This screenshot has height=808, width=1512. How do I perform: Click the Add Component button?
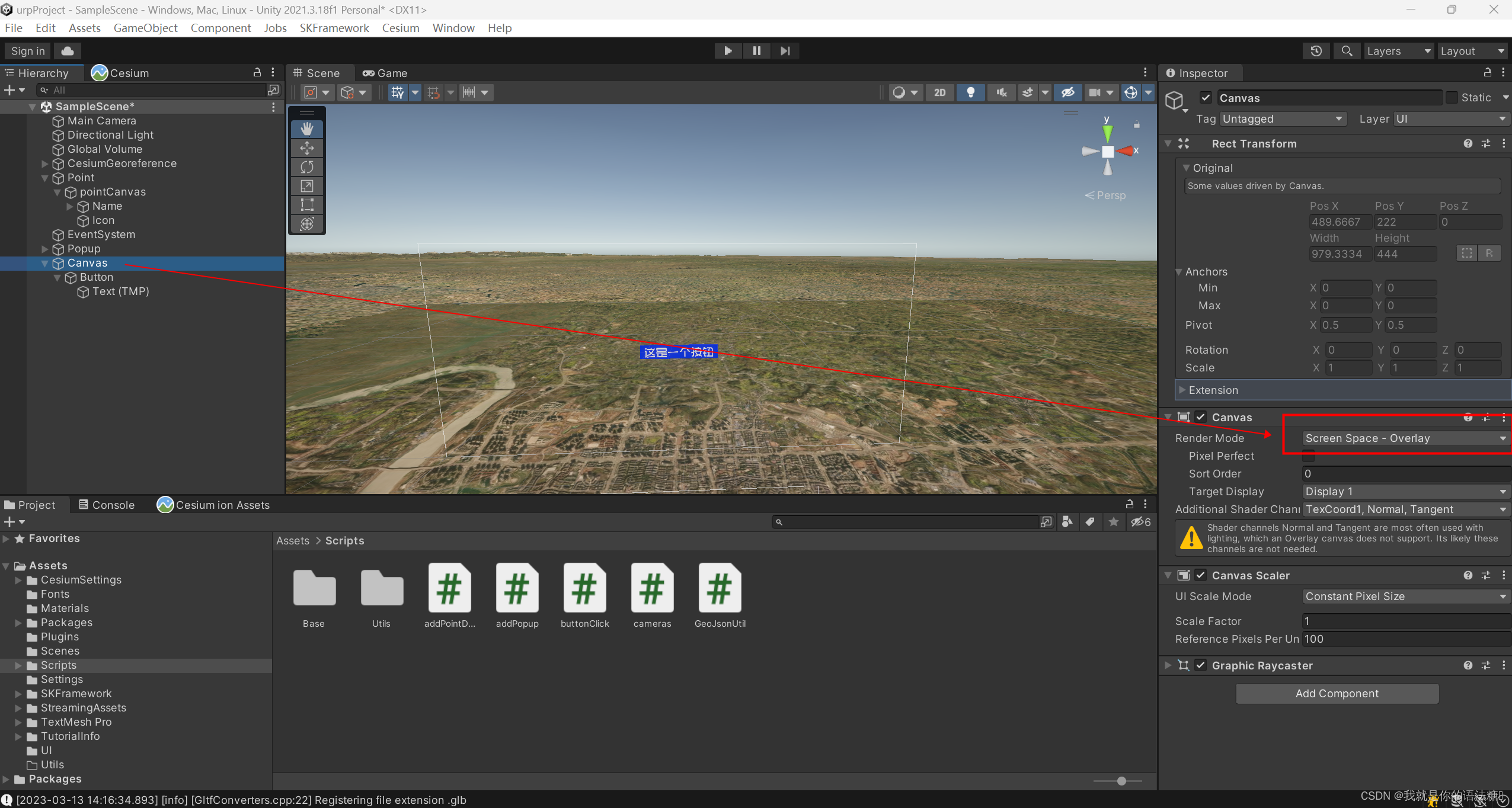click(1337, 694)
